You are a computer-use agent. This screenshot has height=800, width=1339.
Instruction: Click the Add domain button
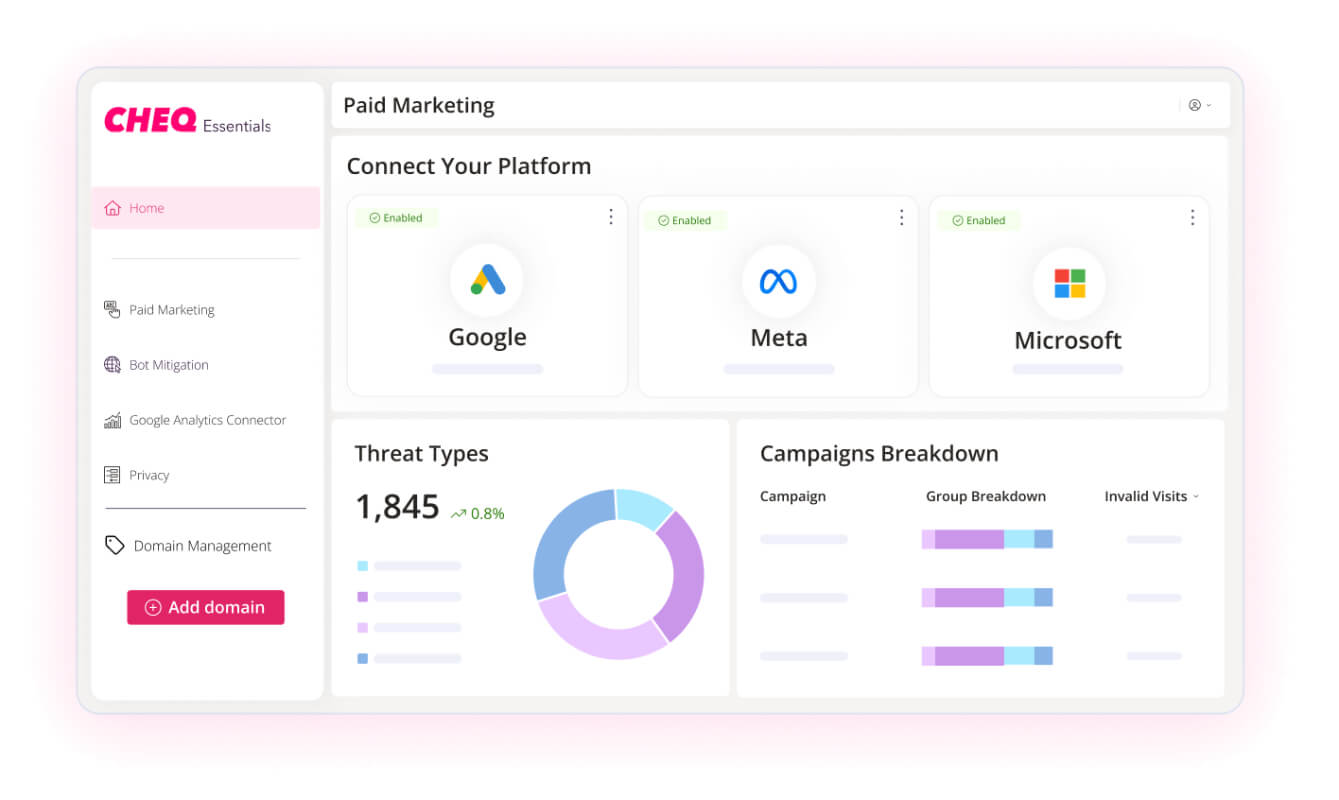(x=206, y=607)
